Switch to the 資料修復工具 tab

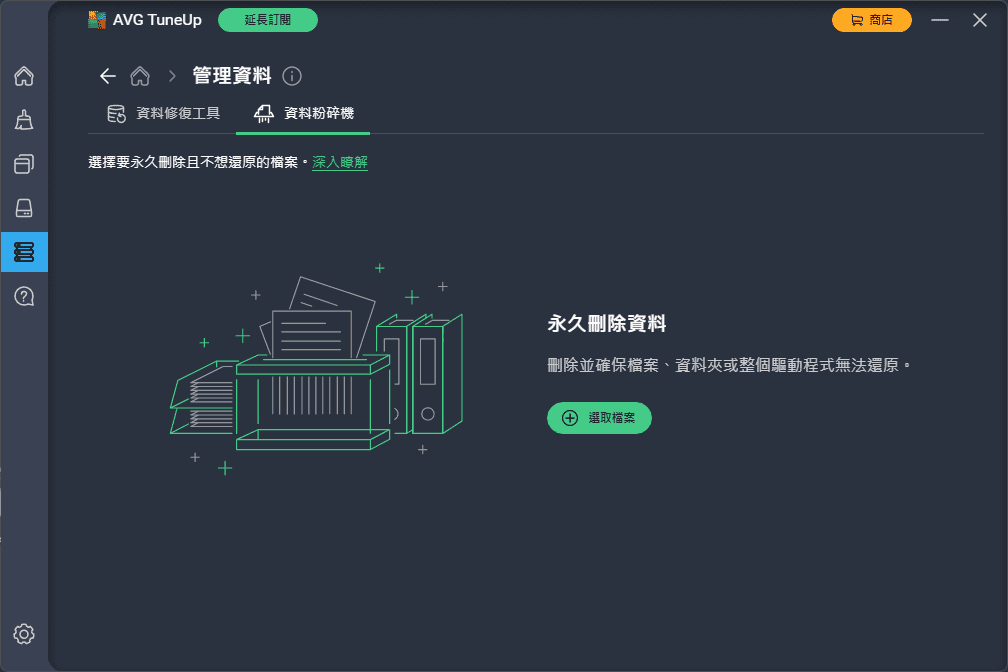coord(164,113)
